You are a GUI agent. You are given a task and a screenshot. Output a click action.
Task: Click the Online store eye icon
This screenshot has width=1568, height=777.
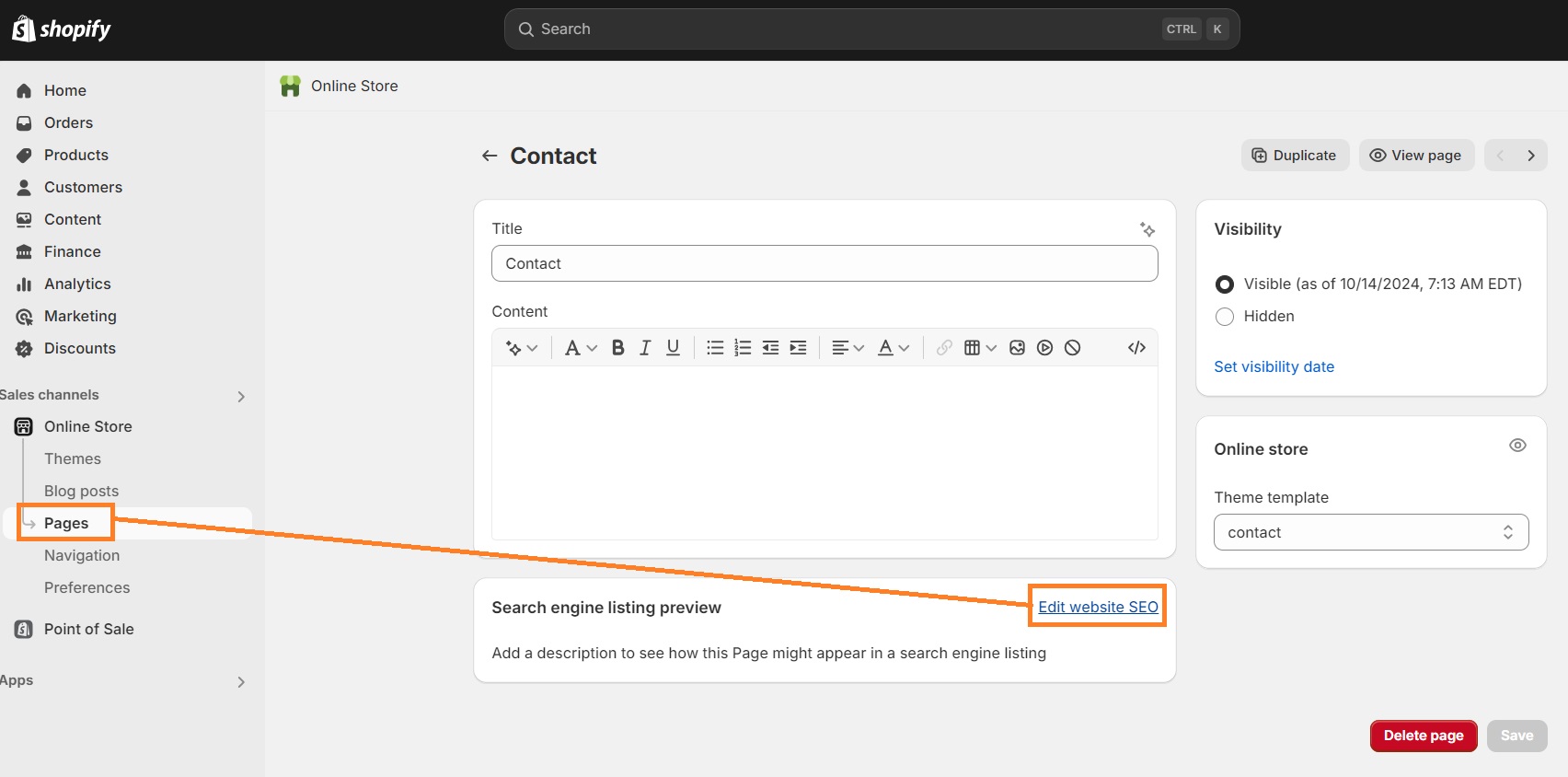[x=1517, y=446]
